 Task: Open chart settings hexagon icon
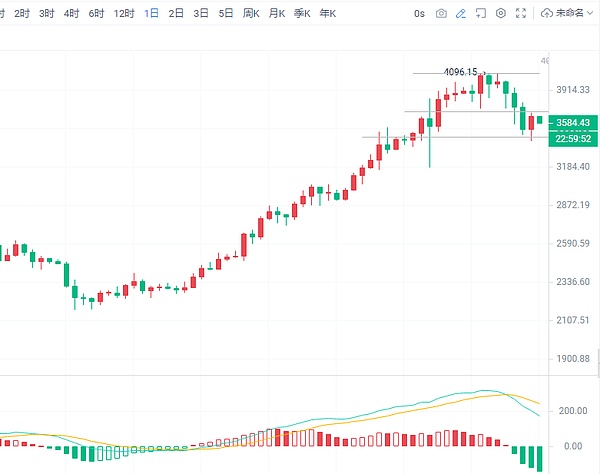[503, 14]
